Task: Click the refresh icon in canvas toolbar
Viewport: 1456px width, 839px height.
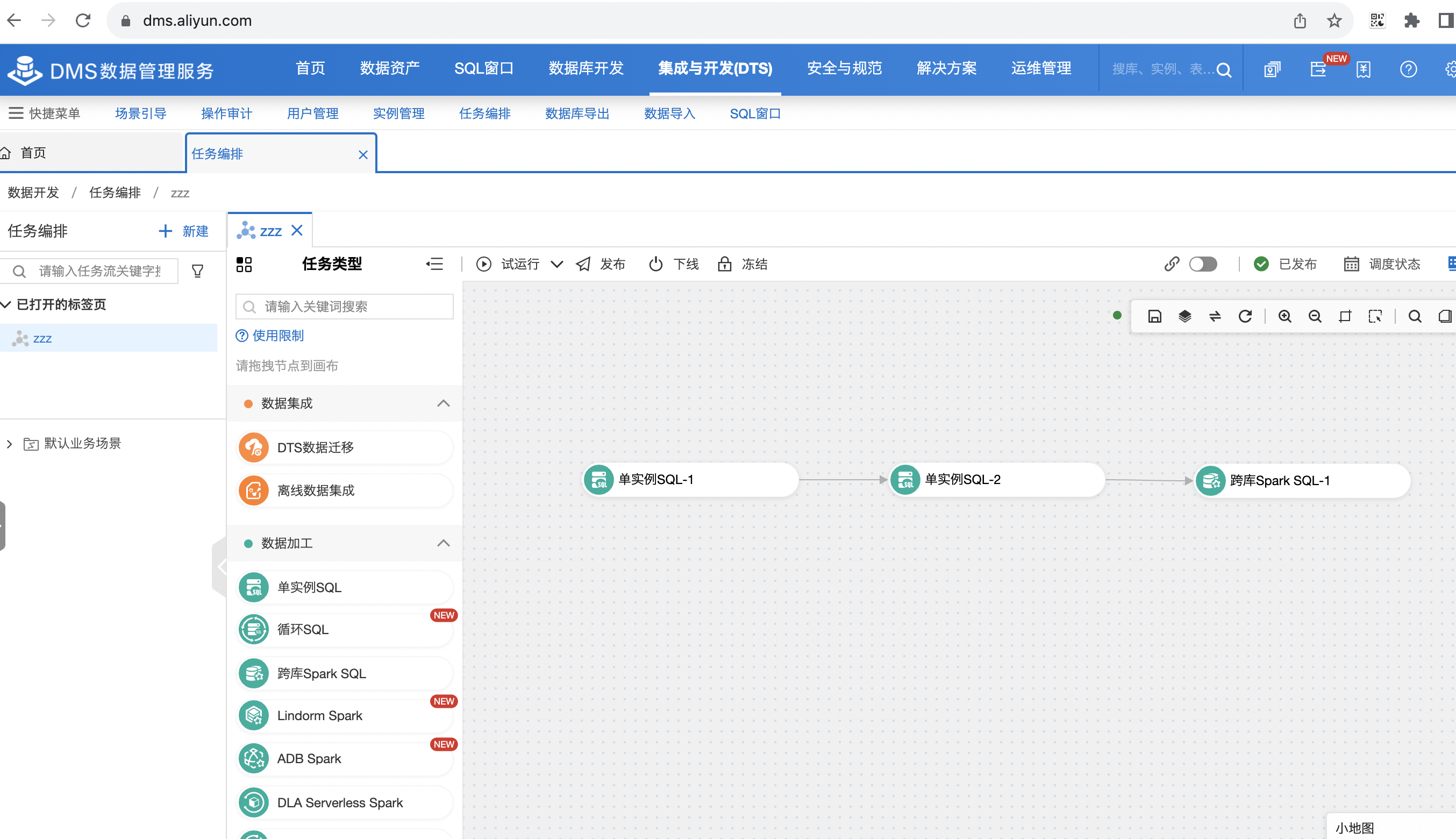Action: pyautogui.click(x=1245, y=316)
